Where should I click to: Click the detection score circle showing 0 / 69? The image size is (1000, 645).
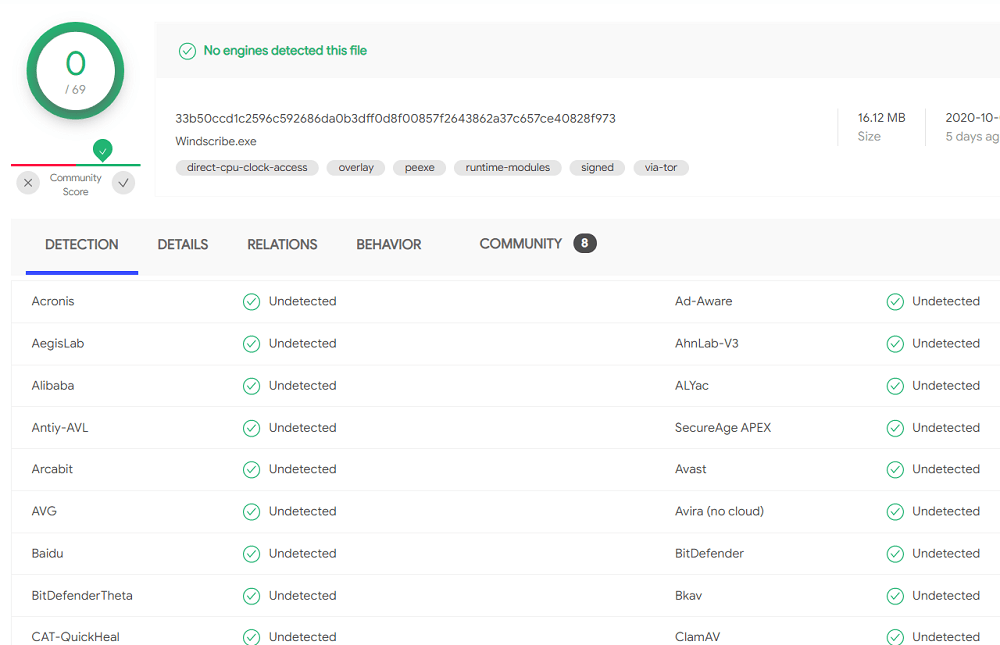click(x=75, y=71)
